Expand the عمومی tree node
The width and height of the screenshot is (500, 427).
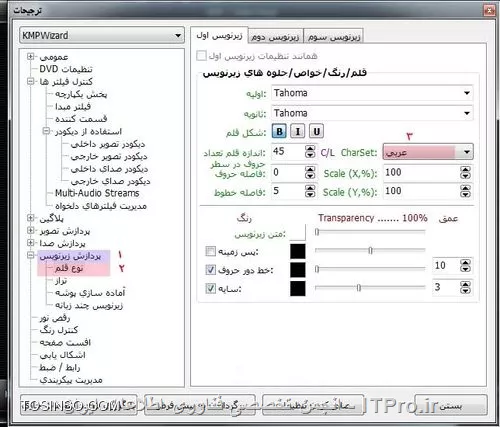[x=30, y=56]
